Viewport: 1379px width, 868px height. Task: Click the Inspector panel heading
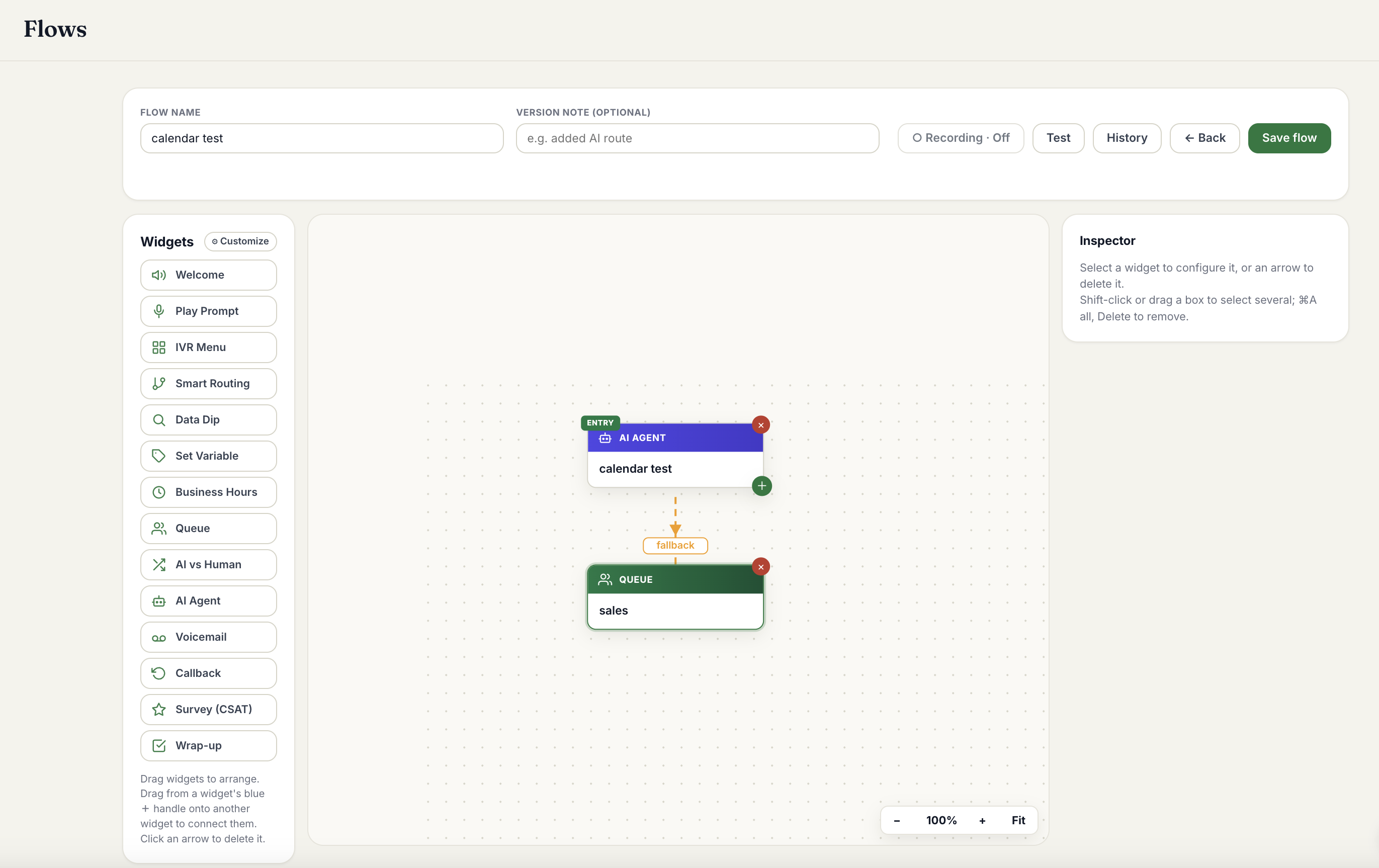(1107, 241)
